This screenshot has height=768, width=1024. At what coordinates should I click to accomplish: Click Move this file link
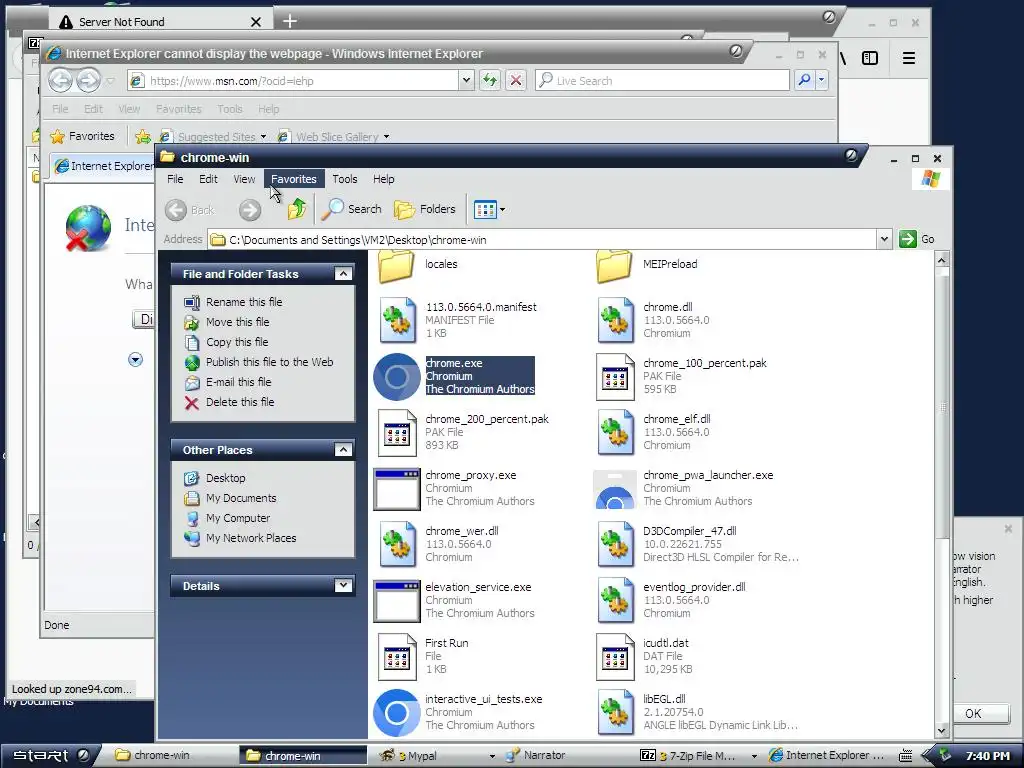click(x=237, y=322)
